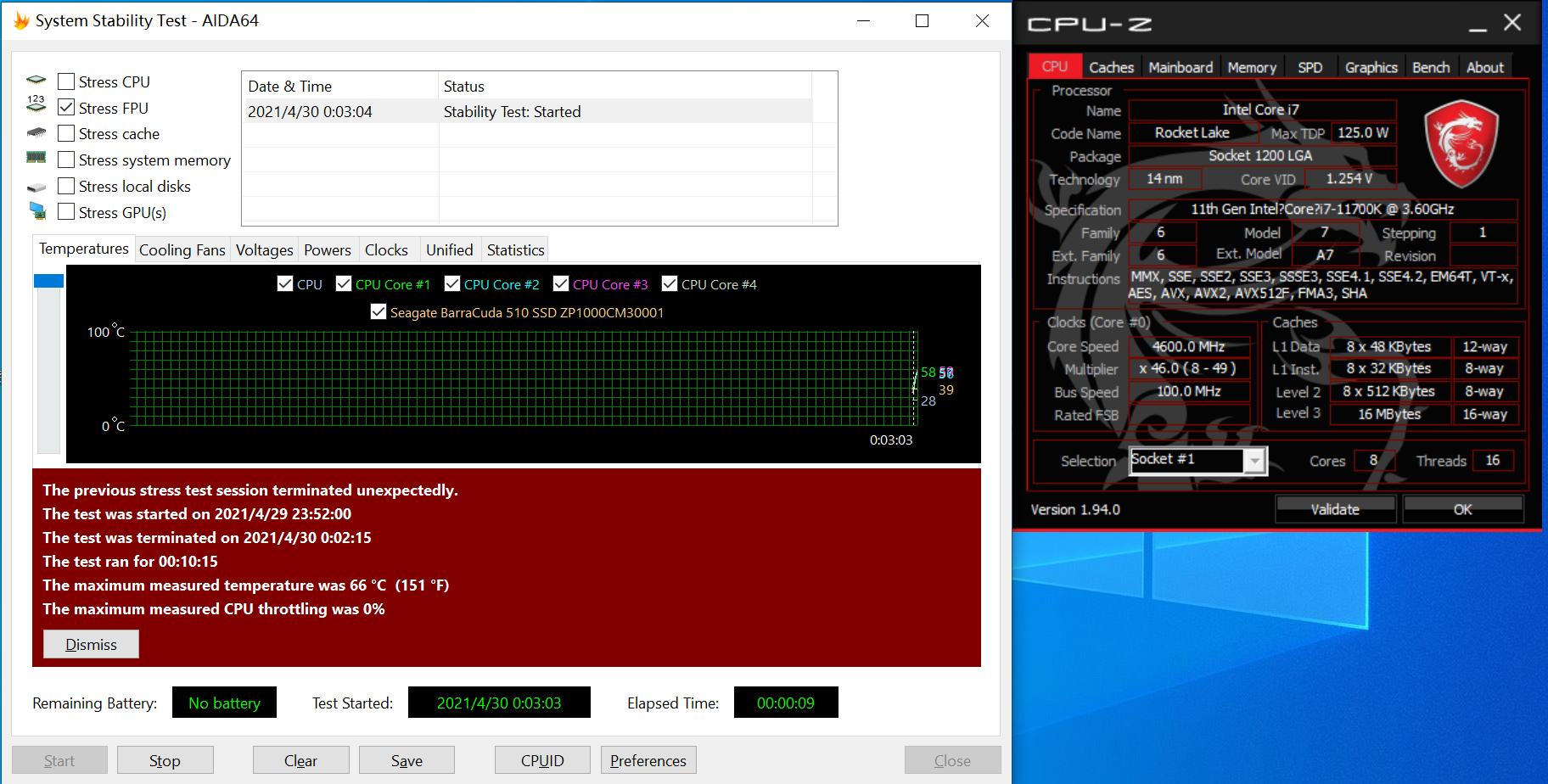Click the CPU chip icon beside Stress CPU

coord(36,81)
